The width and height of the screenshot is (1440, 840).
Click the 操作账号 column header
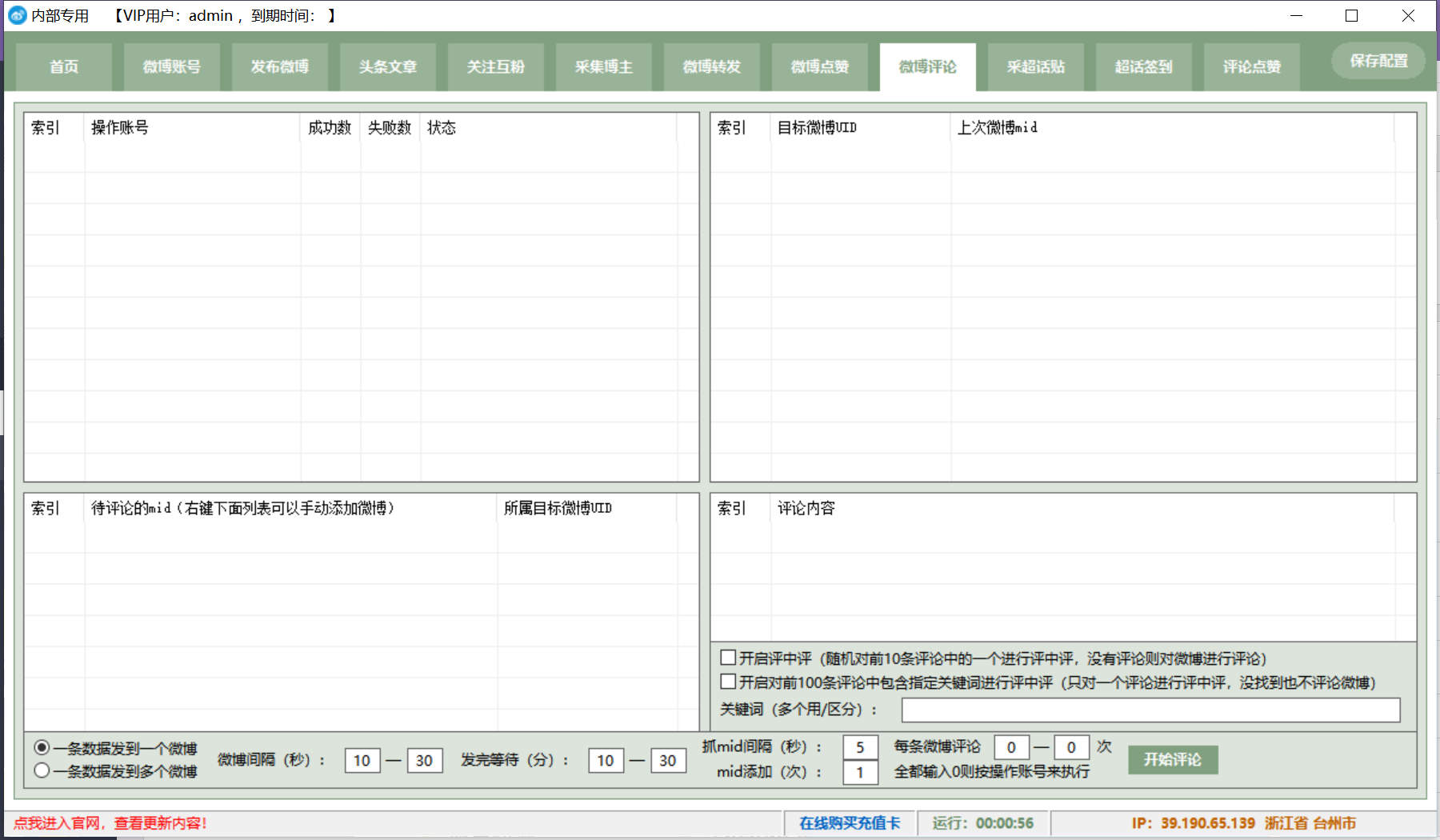click(x=192, y=128)
